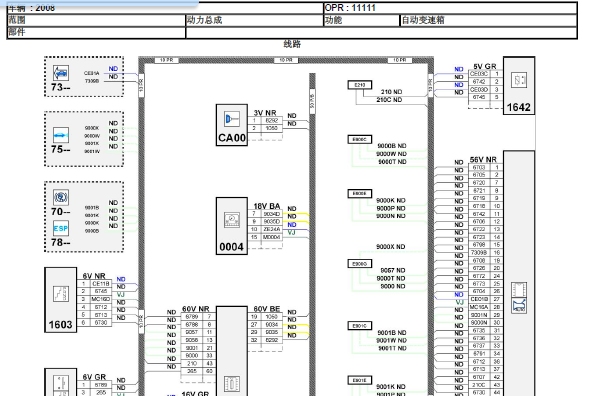Select the 0004 component label
This screenshot has width=591, height=396.
click(x=231, y=247)
